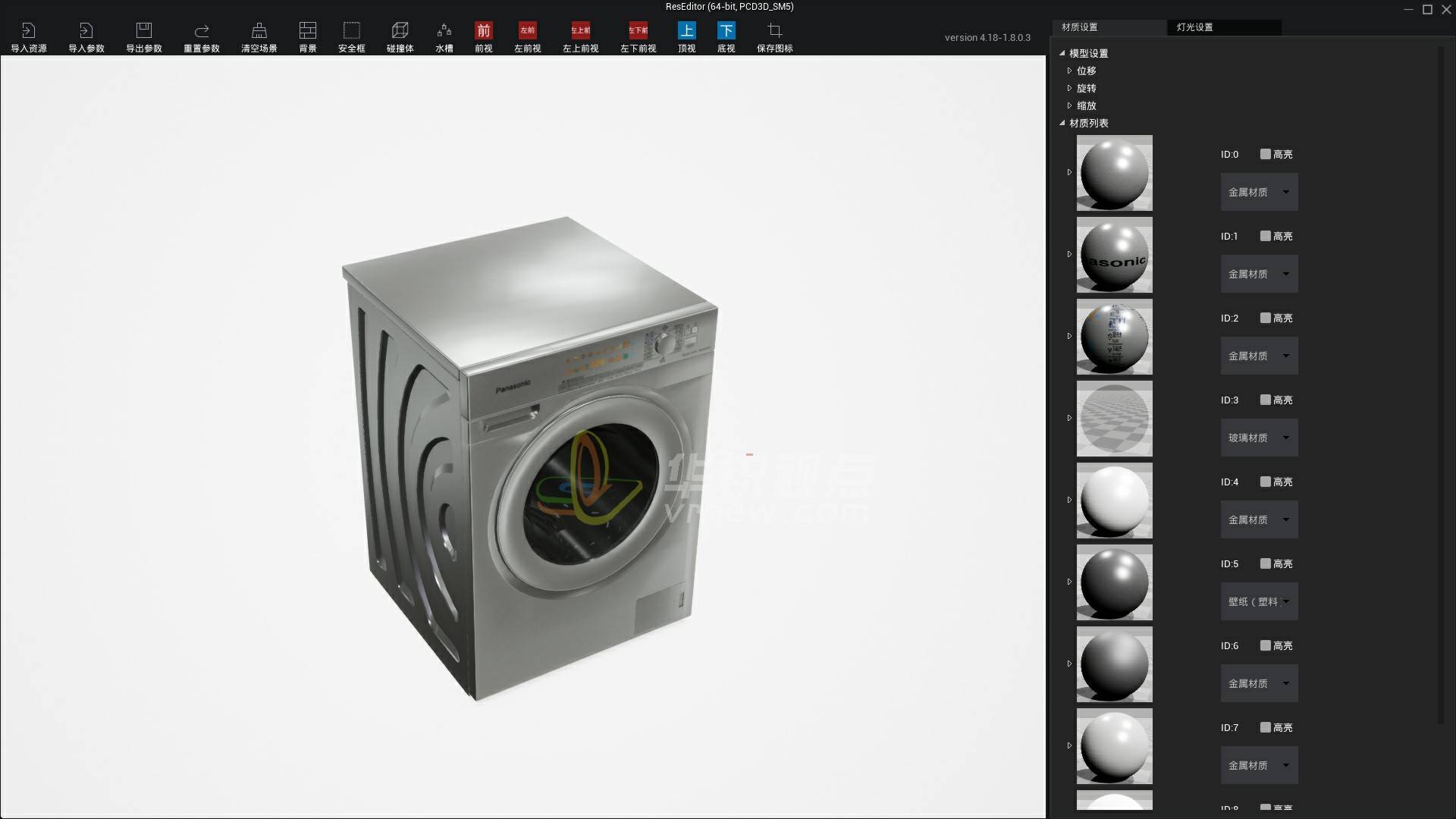This screenshot has height=819, width=1456.
Task: Minimize the ResEditor window
Action: point(1408,9)
